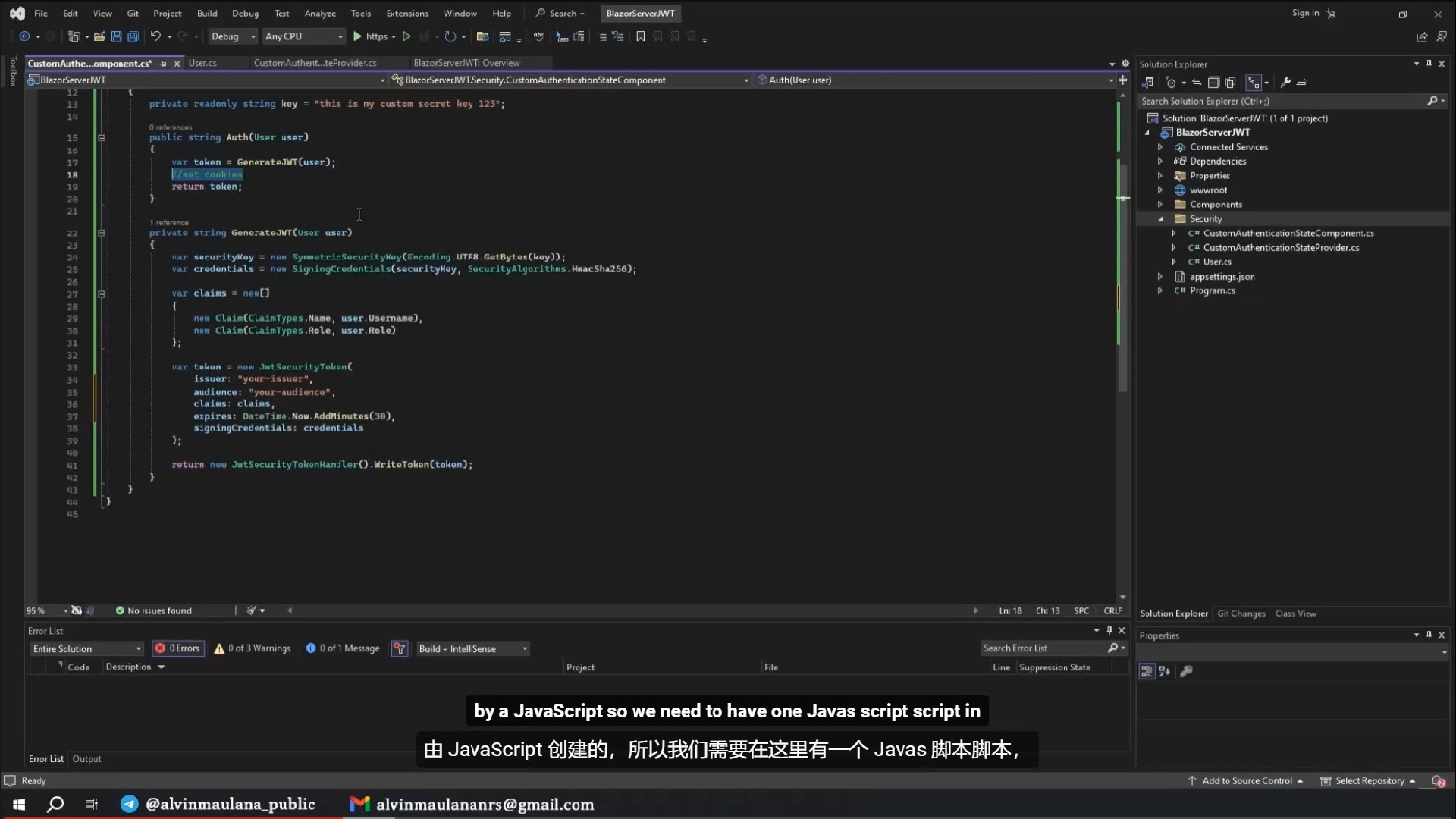Open the Class View panel icon

point(1295,613)
